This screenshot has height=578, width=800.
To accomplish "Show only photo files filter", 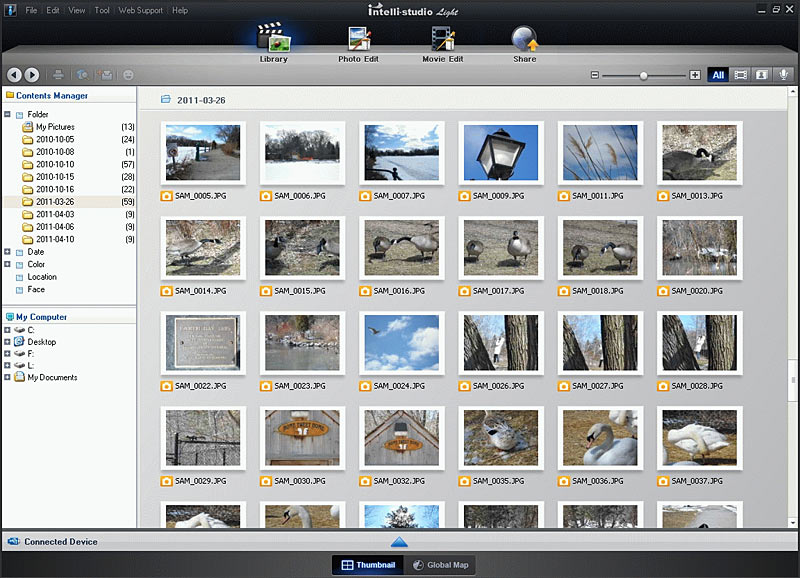I will (764, 75).
